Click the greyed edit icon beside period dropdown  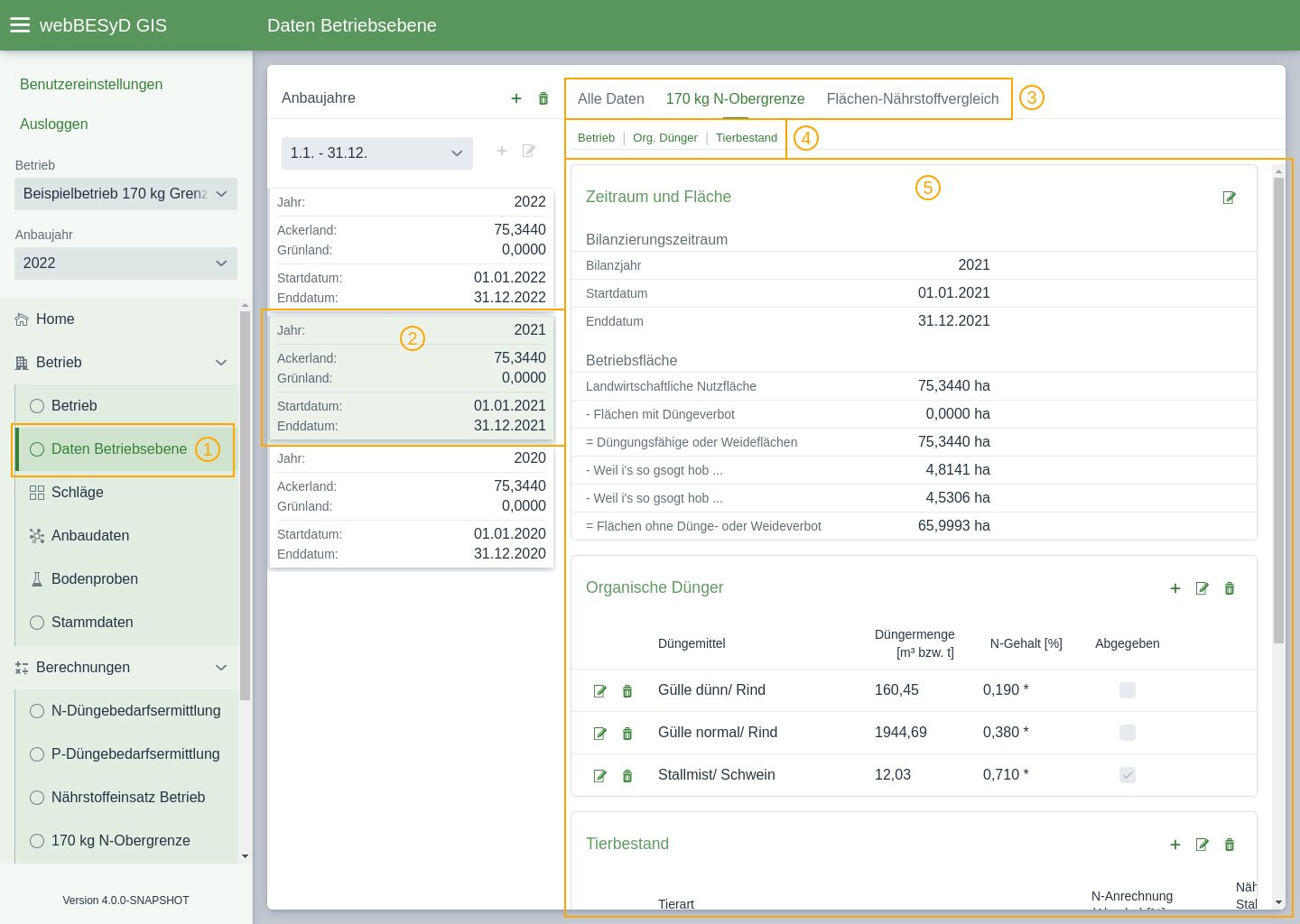[x=529, y=151]
